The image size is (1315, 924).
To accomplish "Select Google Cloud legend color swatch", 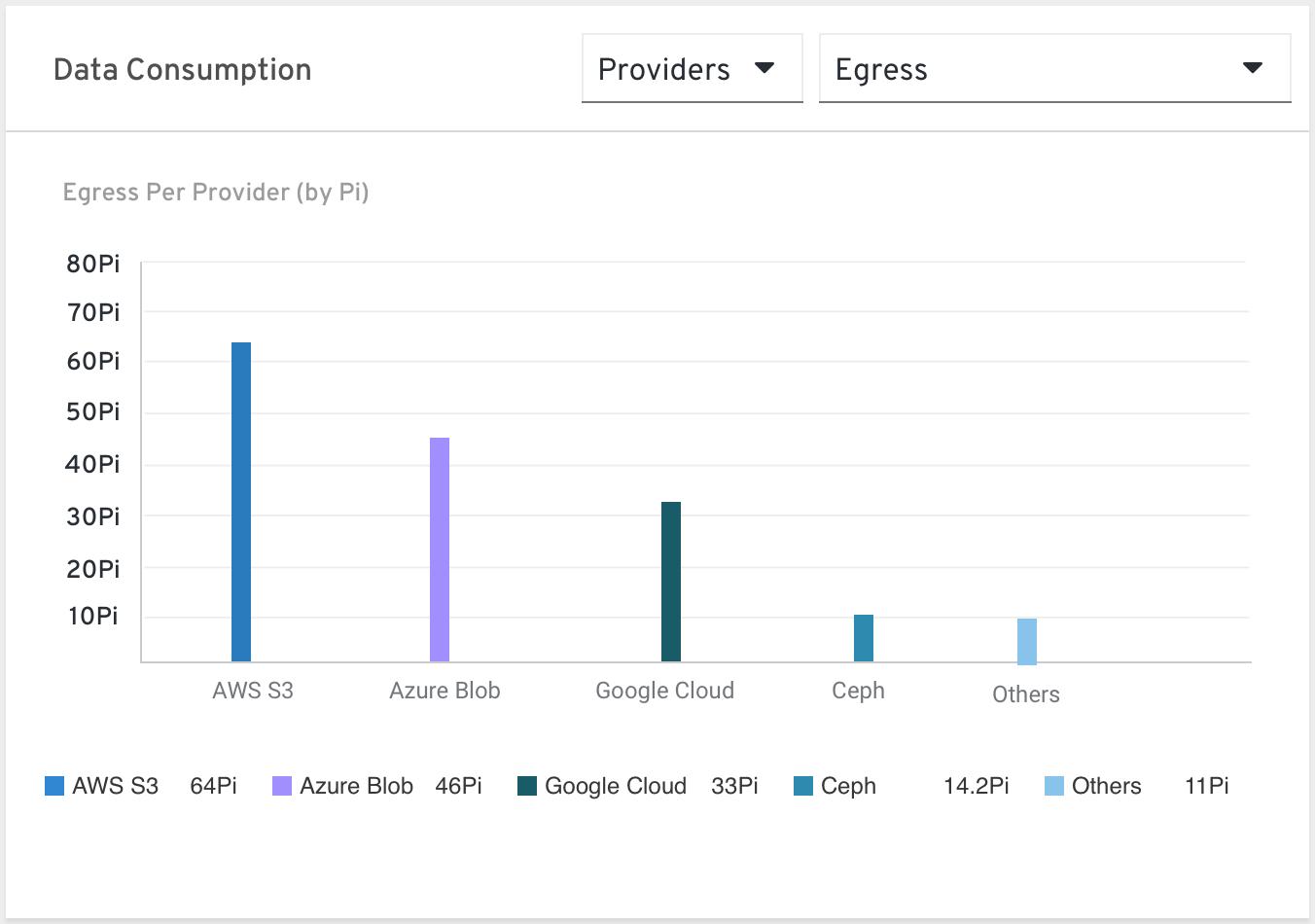I will click(527, 786).
